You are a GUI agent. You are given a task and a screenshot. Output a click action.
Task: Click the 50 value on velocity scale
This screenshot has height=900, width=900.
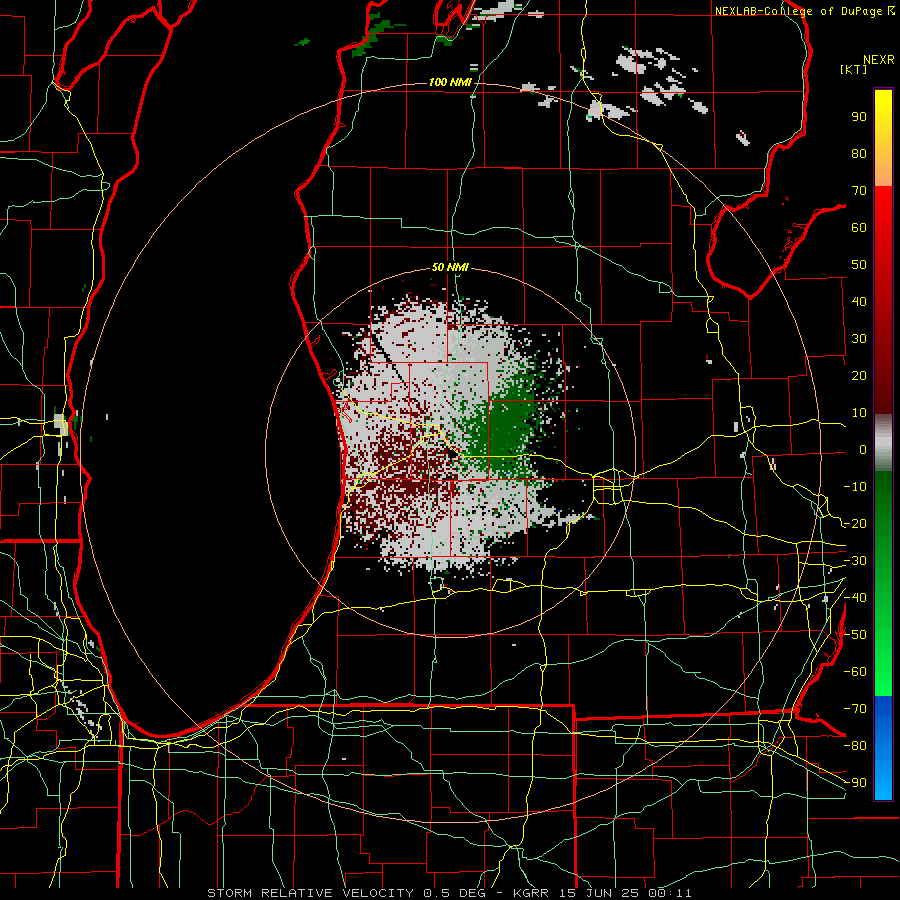(x=859, y=265)
